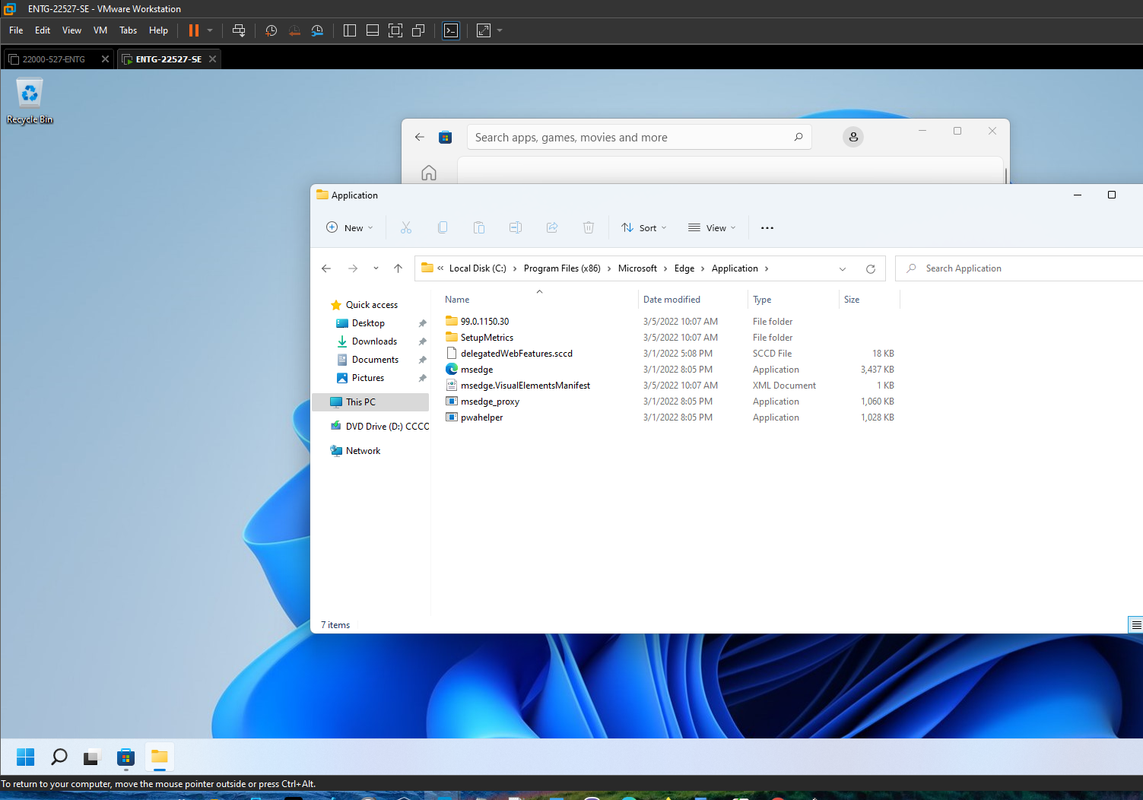This screenshot has height=800, width=1143.
Task: Send Ctrl+Alt+Del to the VM
Action: pyautogui.click(x=238, y=31)
